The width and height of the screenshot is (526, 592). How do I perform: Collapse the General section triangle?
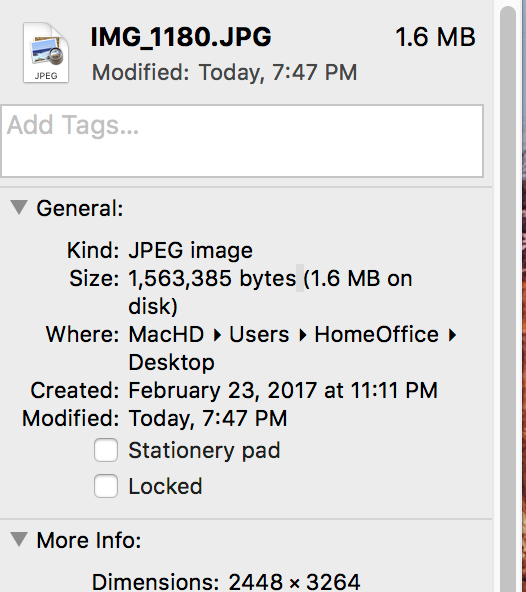19,208
